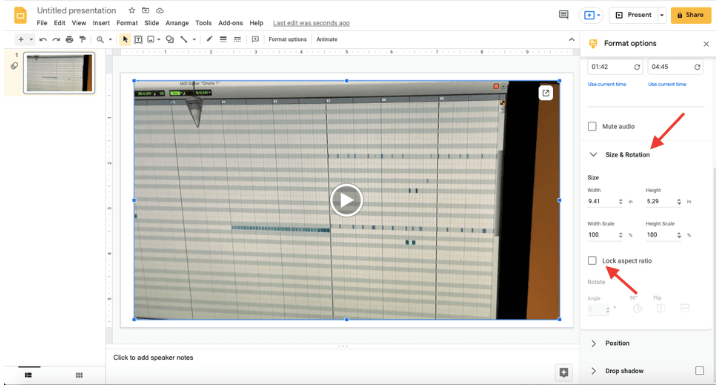The height and width of the screenshot is (386, 716).
Task: Reset the 01:42 start time
Action: 637,67
